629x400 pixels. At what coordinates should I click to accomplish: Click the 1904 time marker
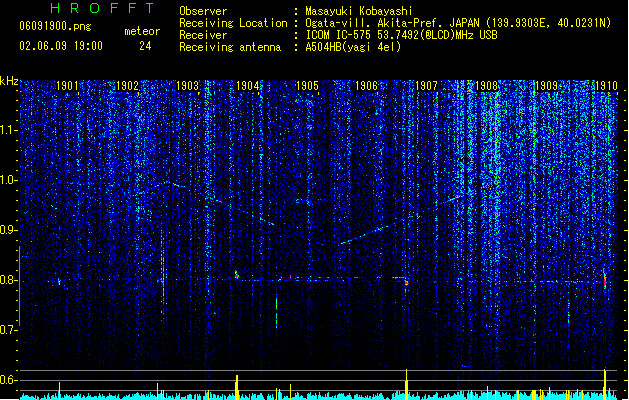248,86
